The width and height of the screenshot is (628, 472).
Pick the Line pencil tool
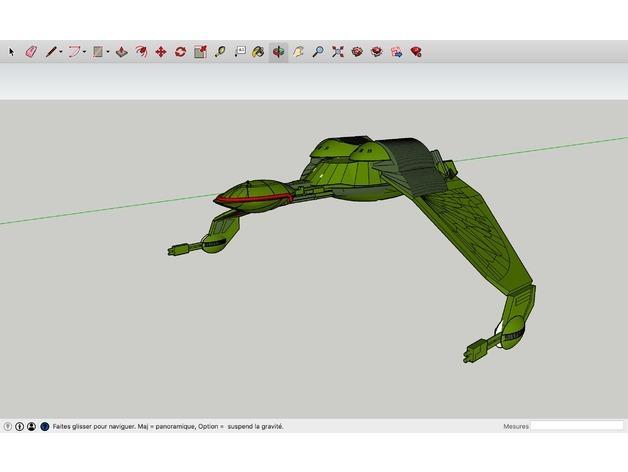(51, 52)
